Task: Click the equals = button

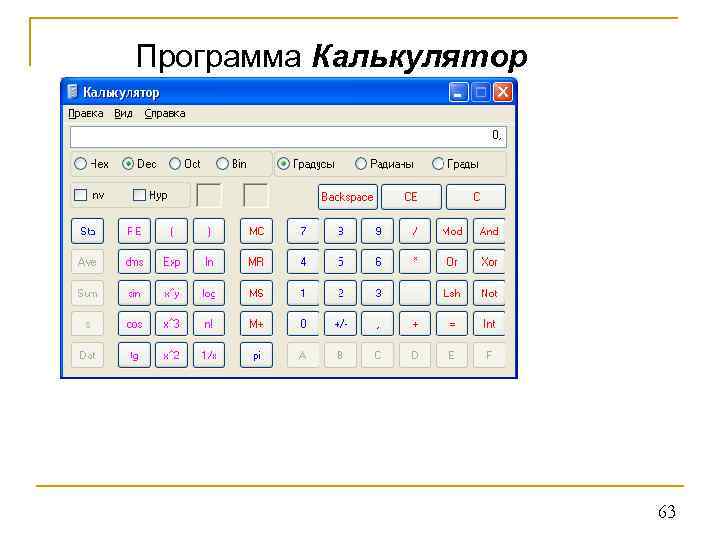Action: click(452, 324)
